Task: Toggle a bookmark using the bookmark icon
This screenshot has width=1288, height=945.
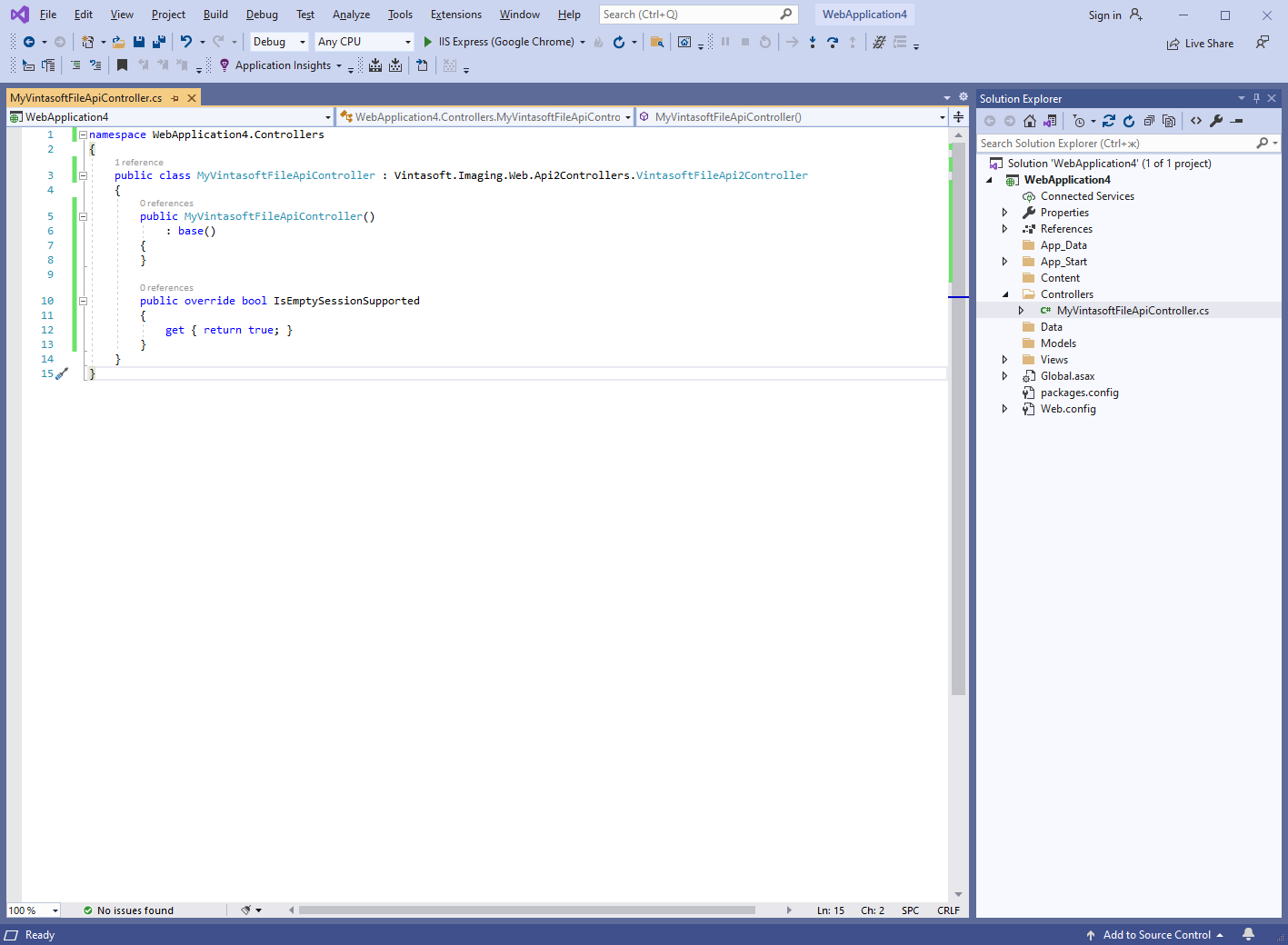Action: pyautogui.click(x=122, y=65)
